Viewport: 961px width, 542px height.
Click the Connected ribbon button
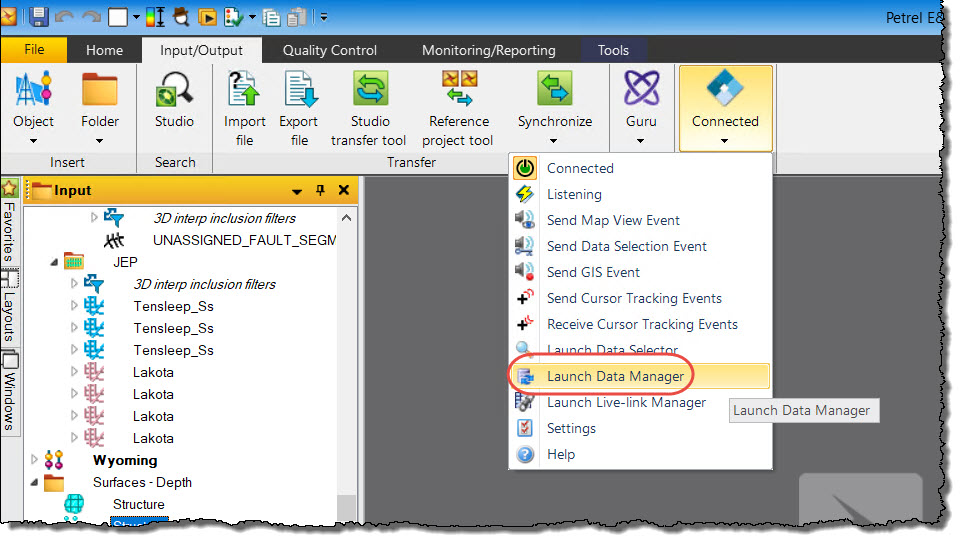tap(726, 107)
